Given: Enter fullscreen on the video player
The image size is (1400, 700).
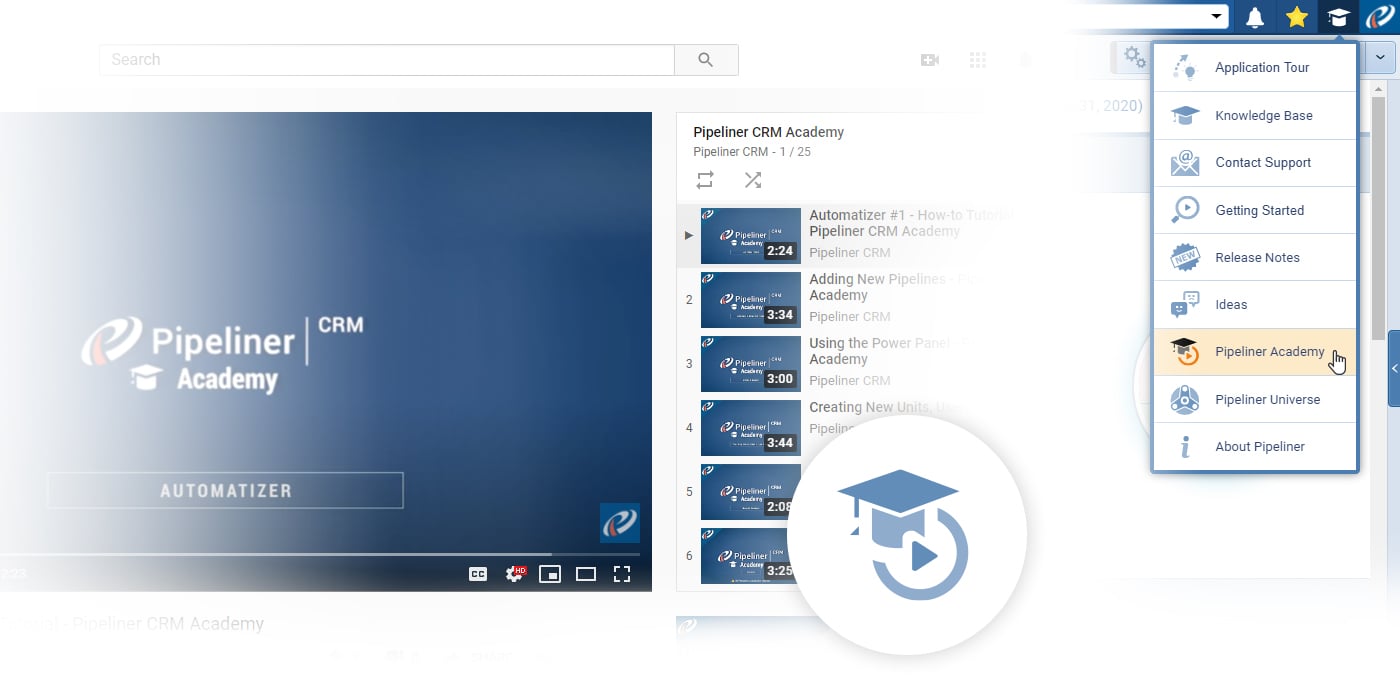Looking at the screenshot, I should coord(622,574).
